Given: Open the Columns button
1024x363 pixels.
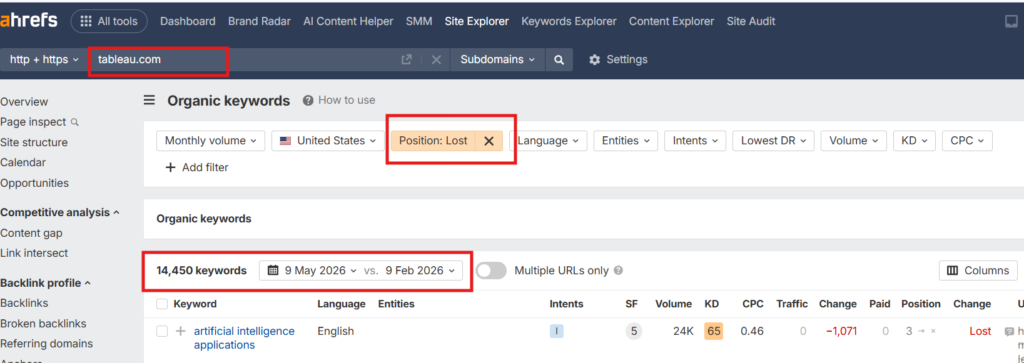Looking at the screenshot, I should 978,270.
